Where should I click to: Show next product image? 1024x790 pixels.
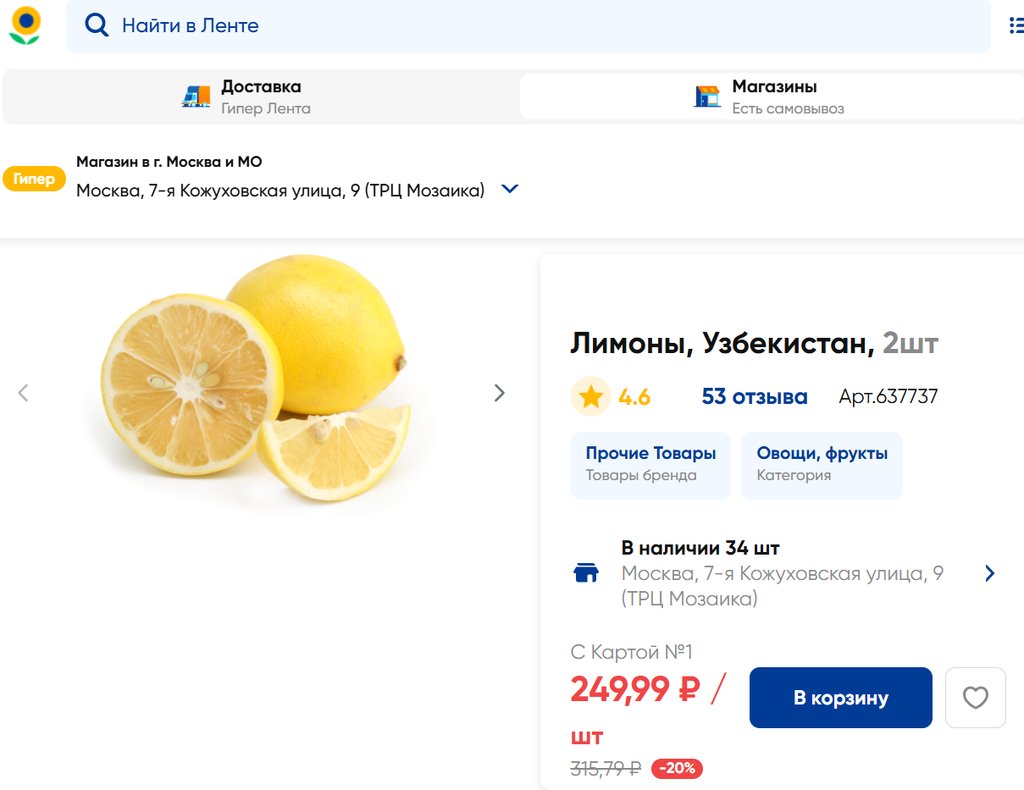(x=500, y=393)
